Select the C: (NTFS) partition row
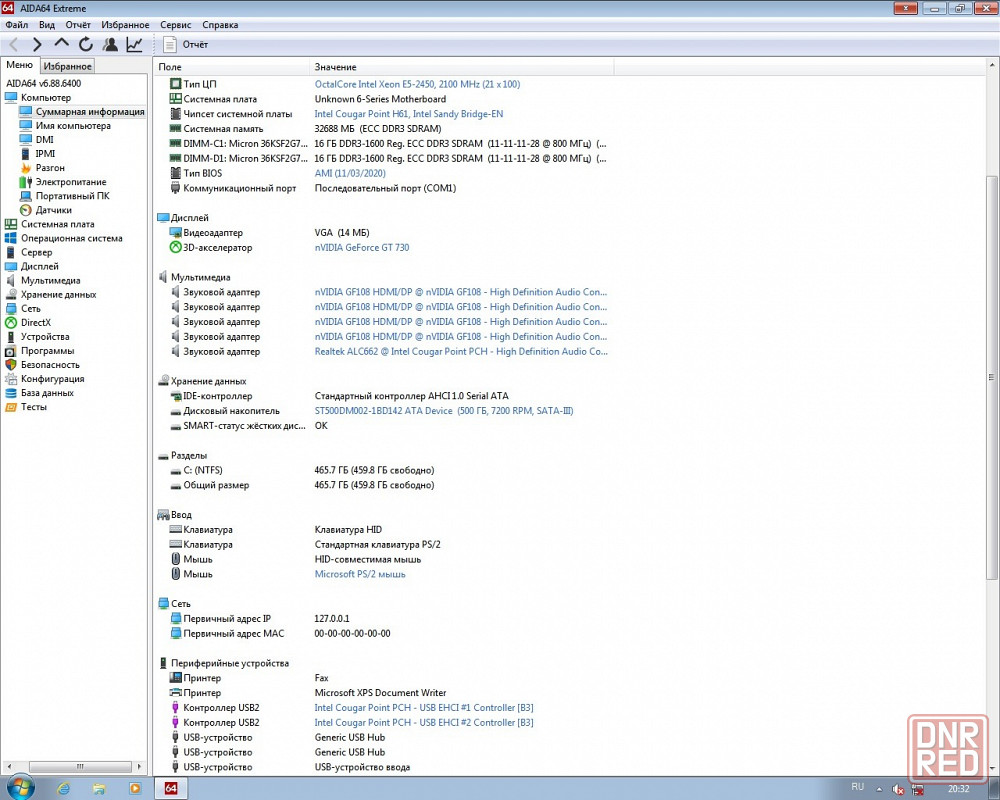This screenshot has height=800, width=1000. point(302,470)
